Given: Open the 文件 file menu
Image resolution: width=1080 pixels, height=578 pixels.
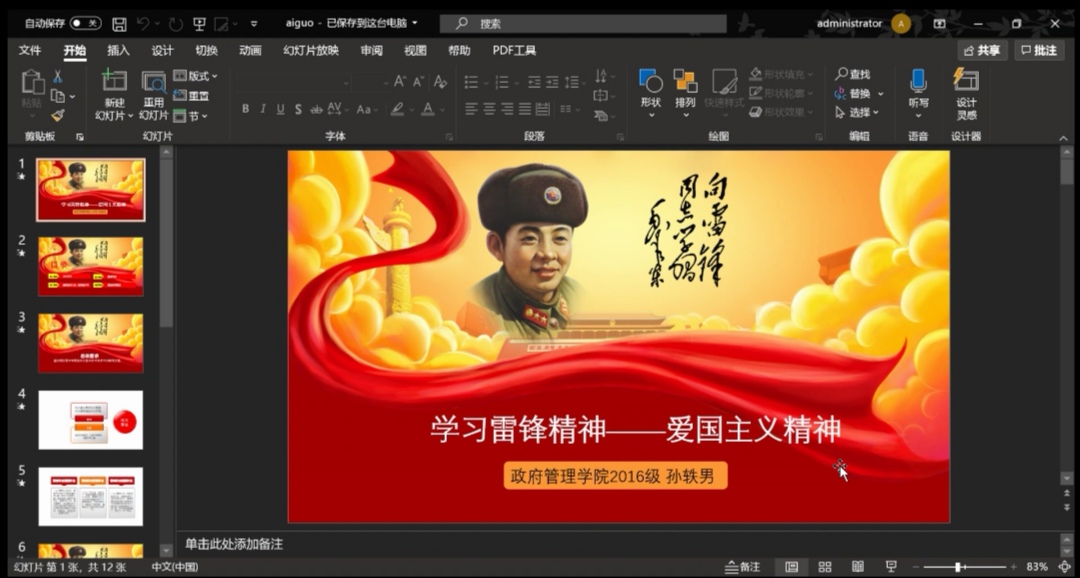Looking at the screenshot, I should [30, 50].
